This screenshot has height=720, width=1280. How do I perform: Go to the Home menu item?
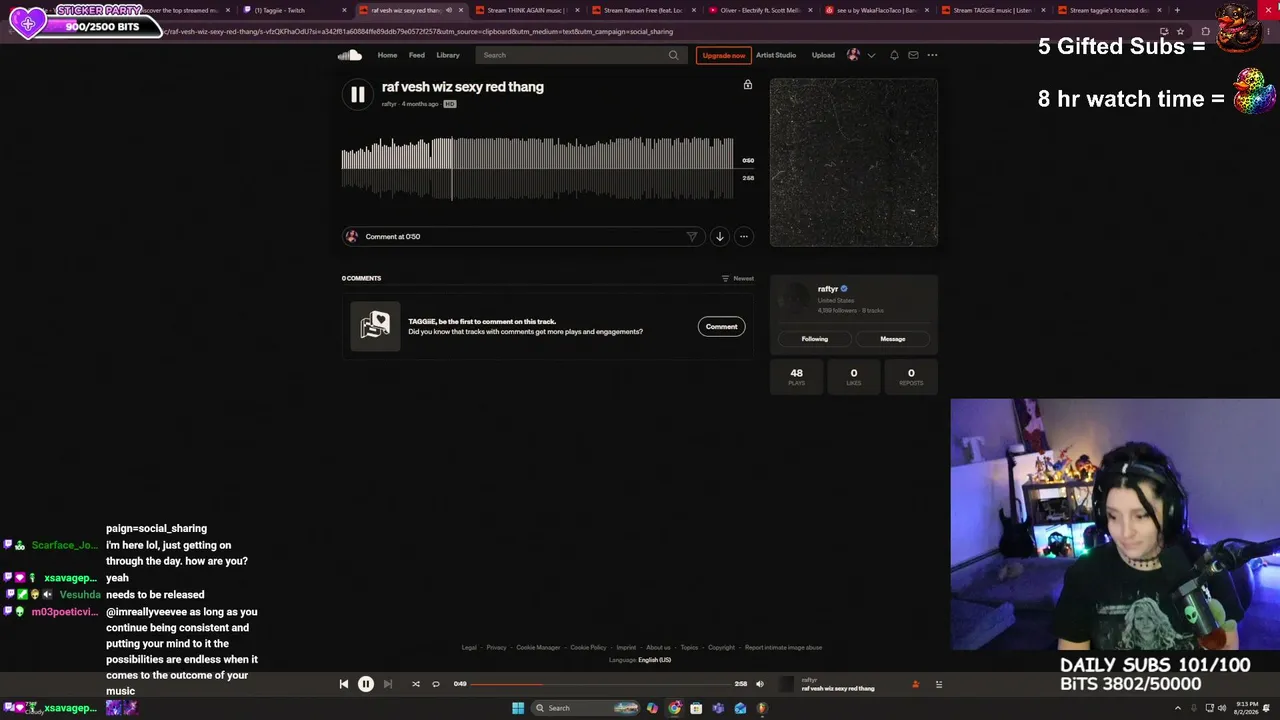(x=387, y=55)
